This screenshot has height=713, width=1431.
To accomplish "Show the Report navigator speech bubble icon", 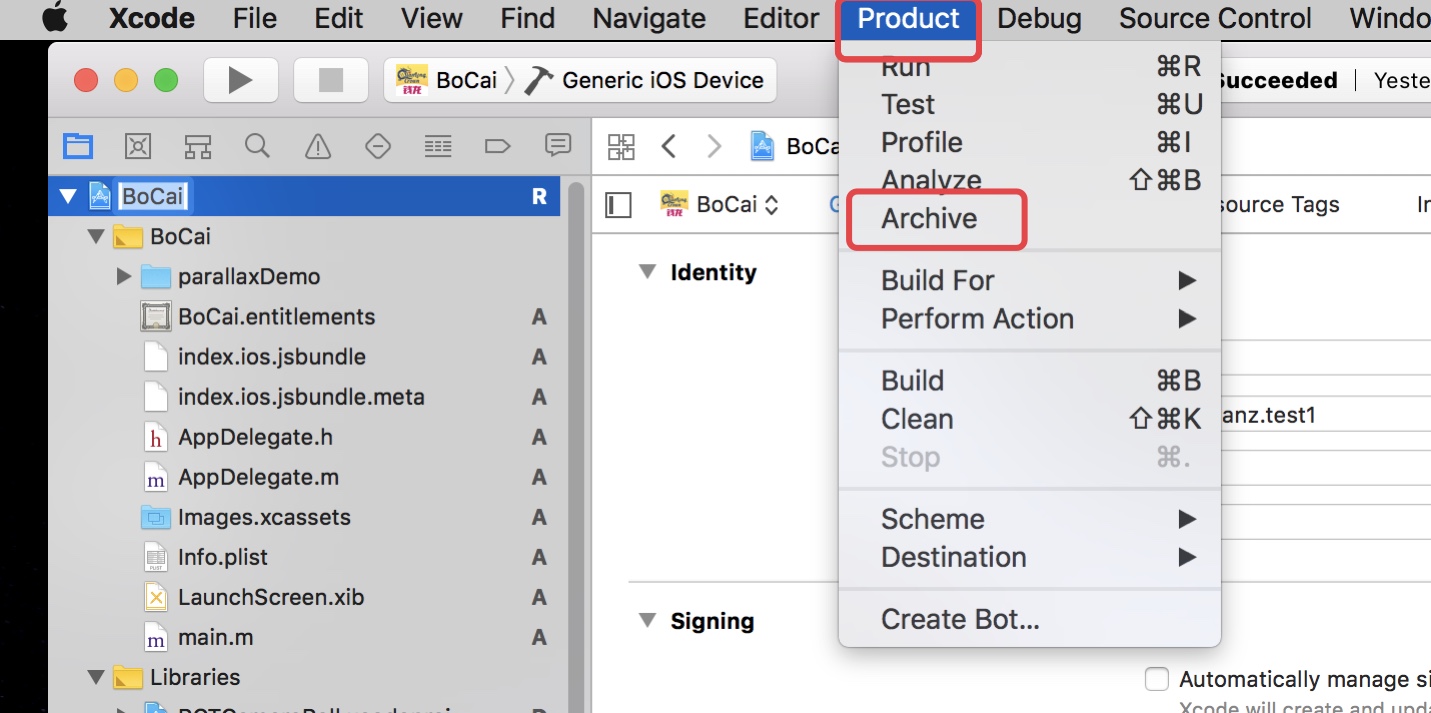I will point(557,146).
